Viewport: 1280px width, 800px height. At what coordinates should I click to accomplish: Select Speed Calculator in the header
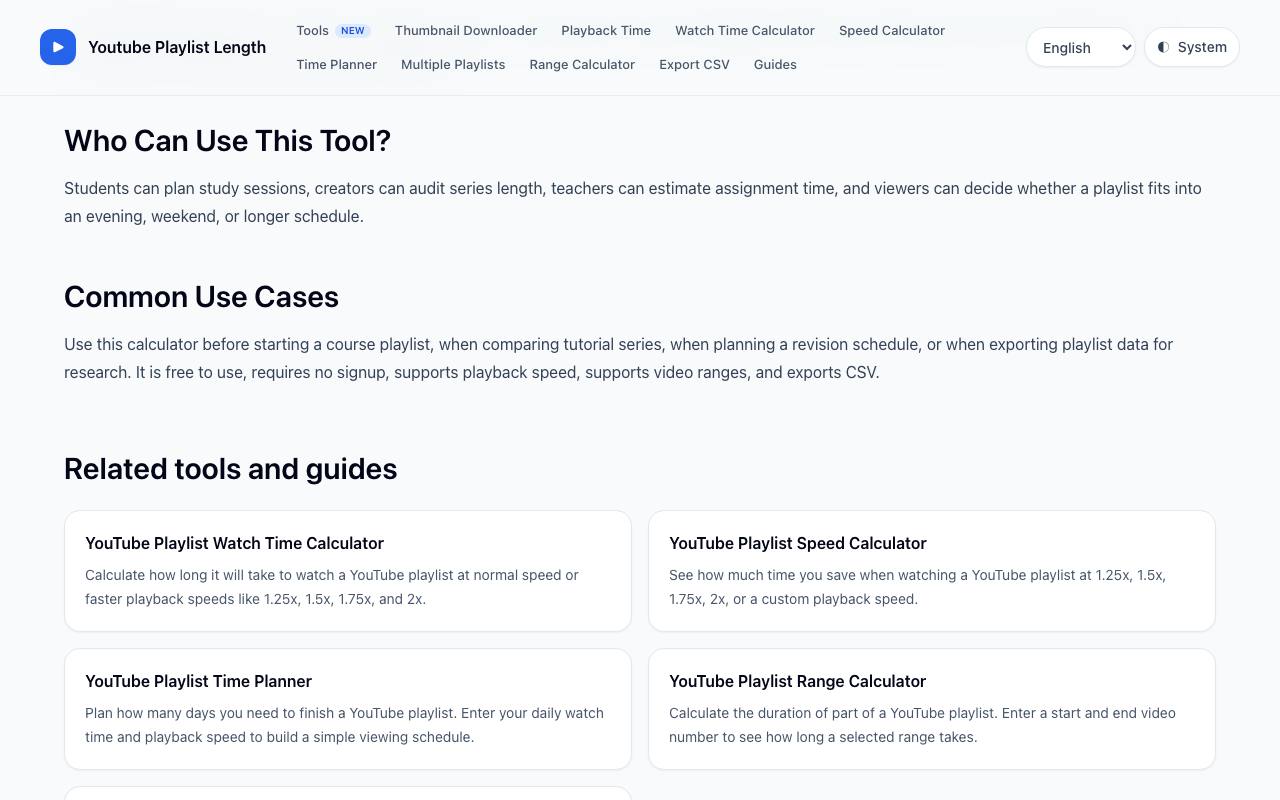892,31
